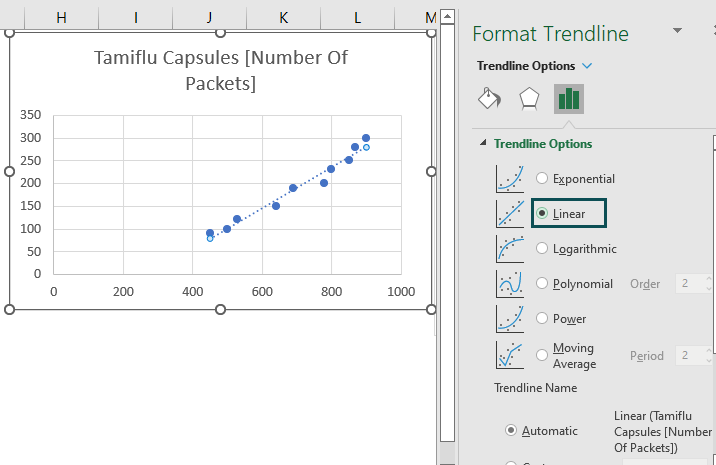Open the Effects pentagon tab
Image resolution: width=716 pixels, height=465 pixels.
[529, 98]
